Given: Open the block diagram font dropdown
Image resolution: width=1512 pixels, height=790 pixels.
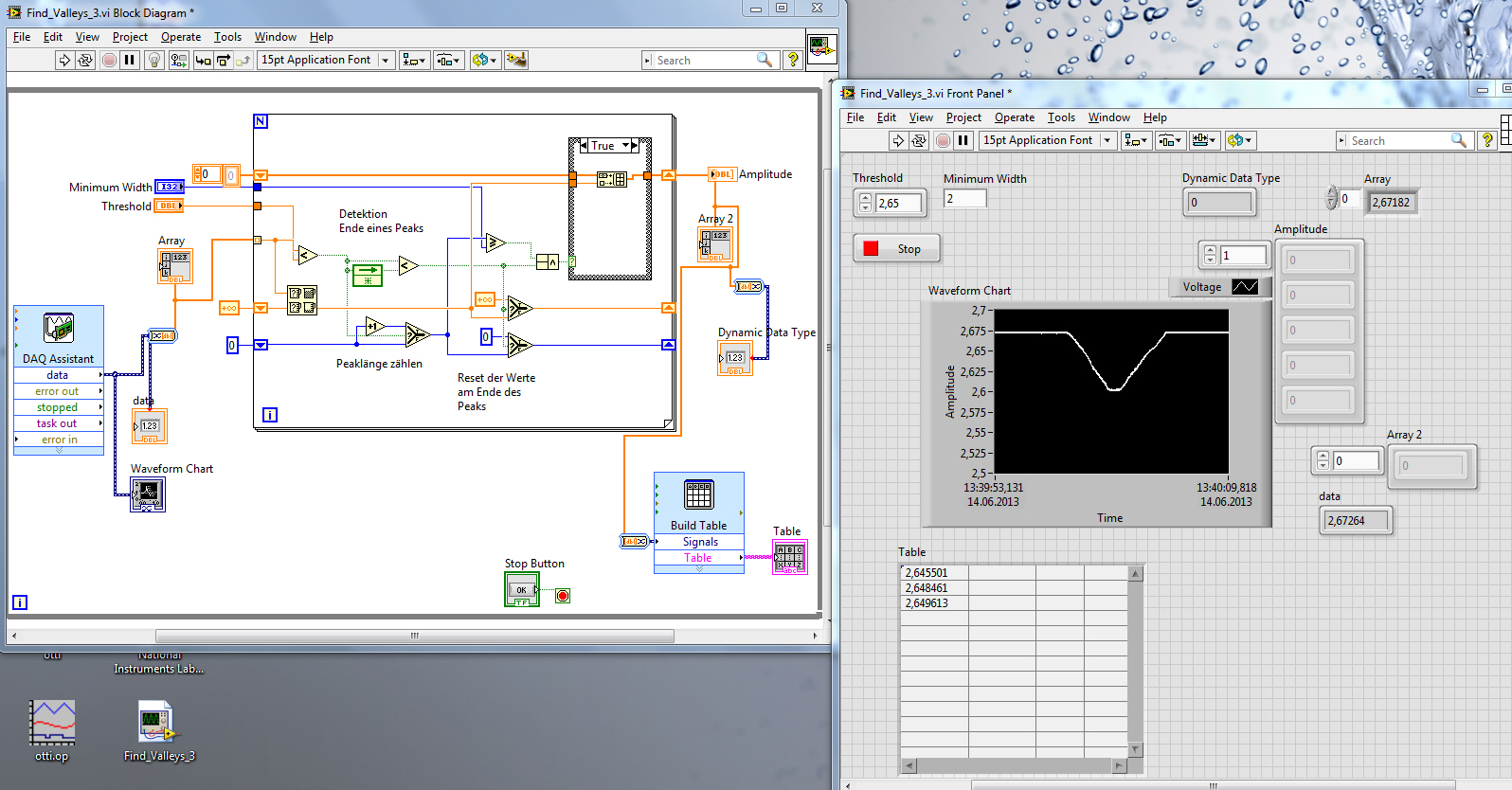Looking at the screenshot, I should coord(385,60).
